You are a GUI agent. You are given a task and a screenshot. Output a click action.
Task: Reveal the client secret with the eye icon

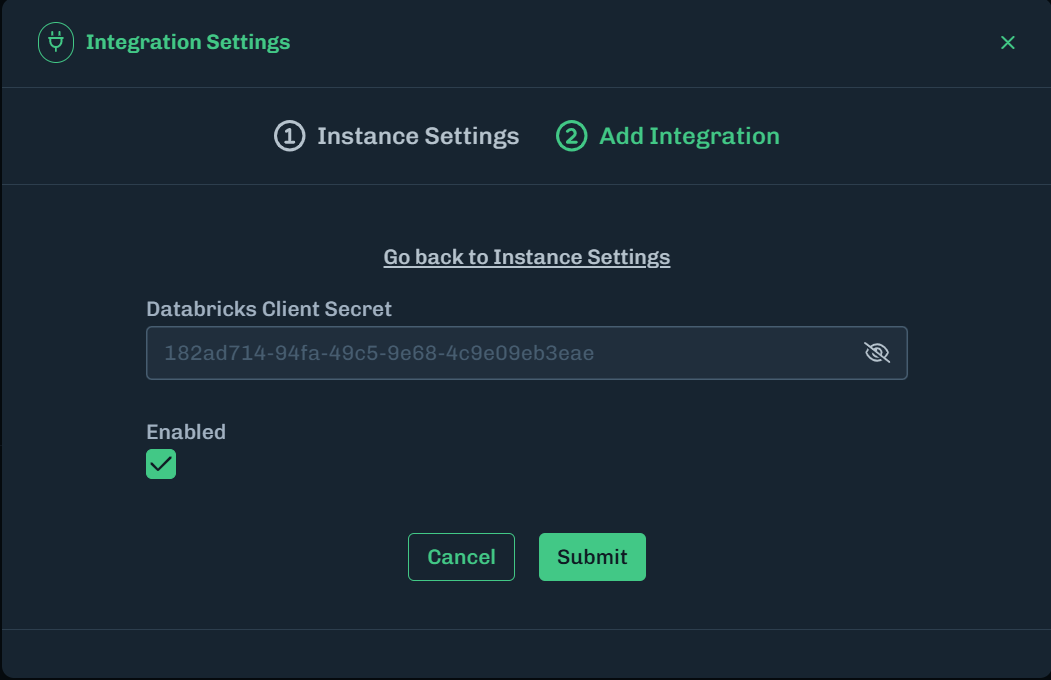pos(876,353)
